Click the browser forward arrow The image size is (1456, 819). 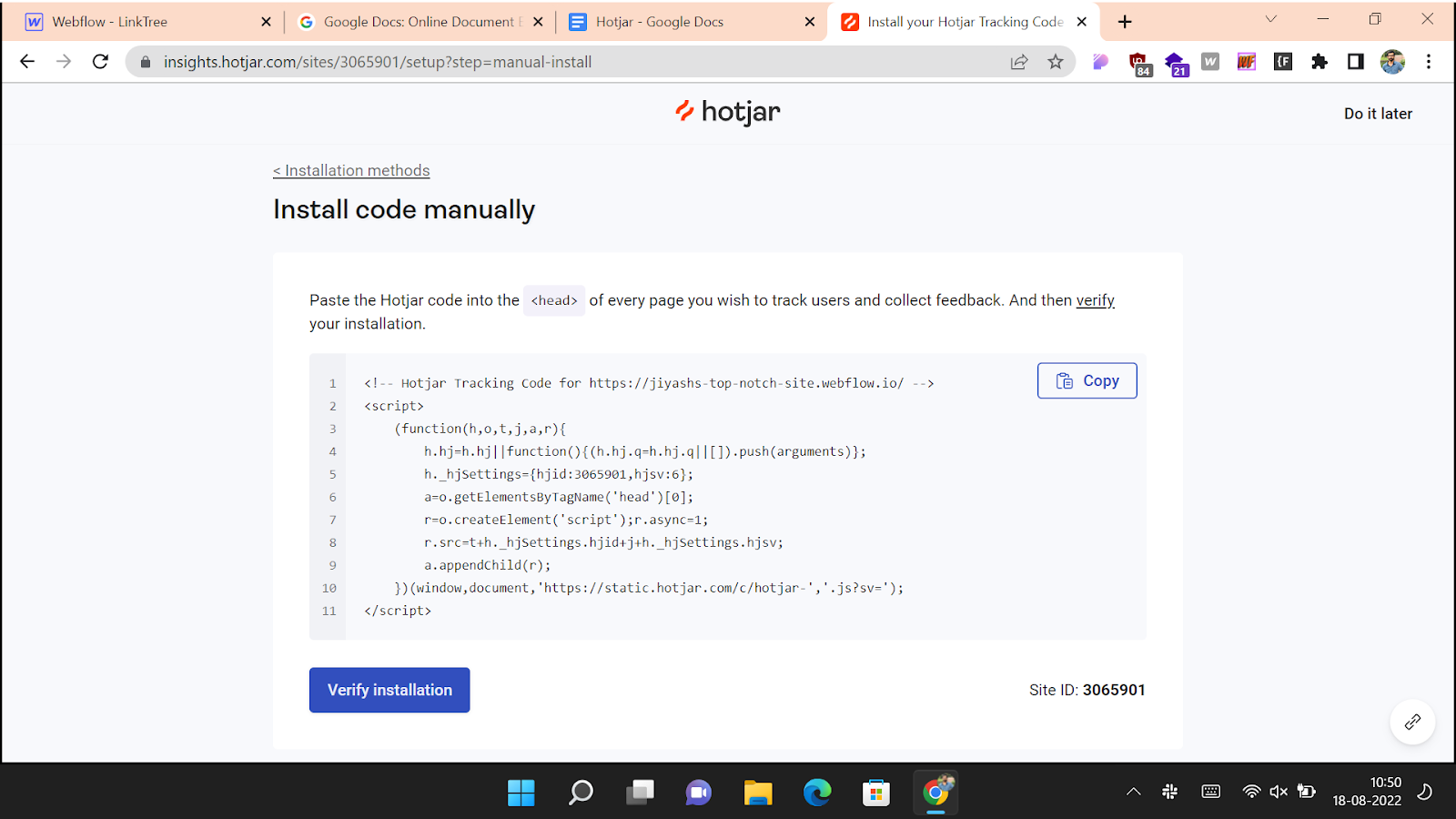point(64,62)
